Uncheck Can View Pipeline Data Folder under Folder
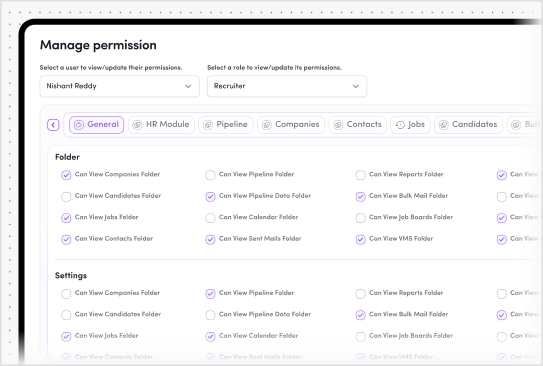543x366 pixels. click(210, 197)
